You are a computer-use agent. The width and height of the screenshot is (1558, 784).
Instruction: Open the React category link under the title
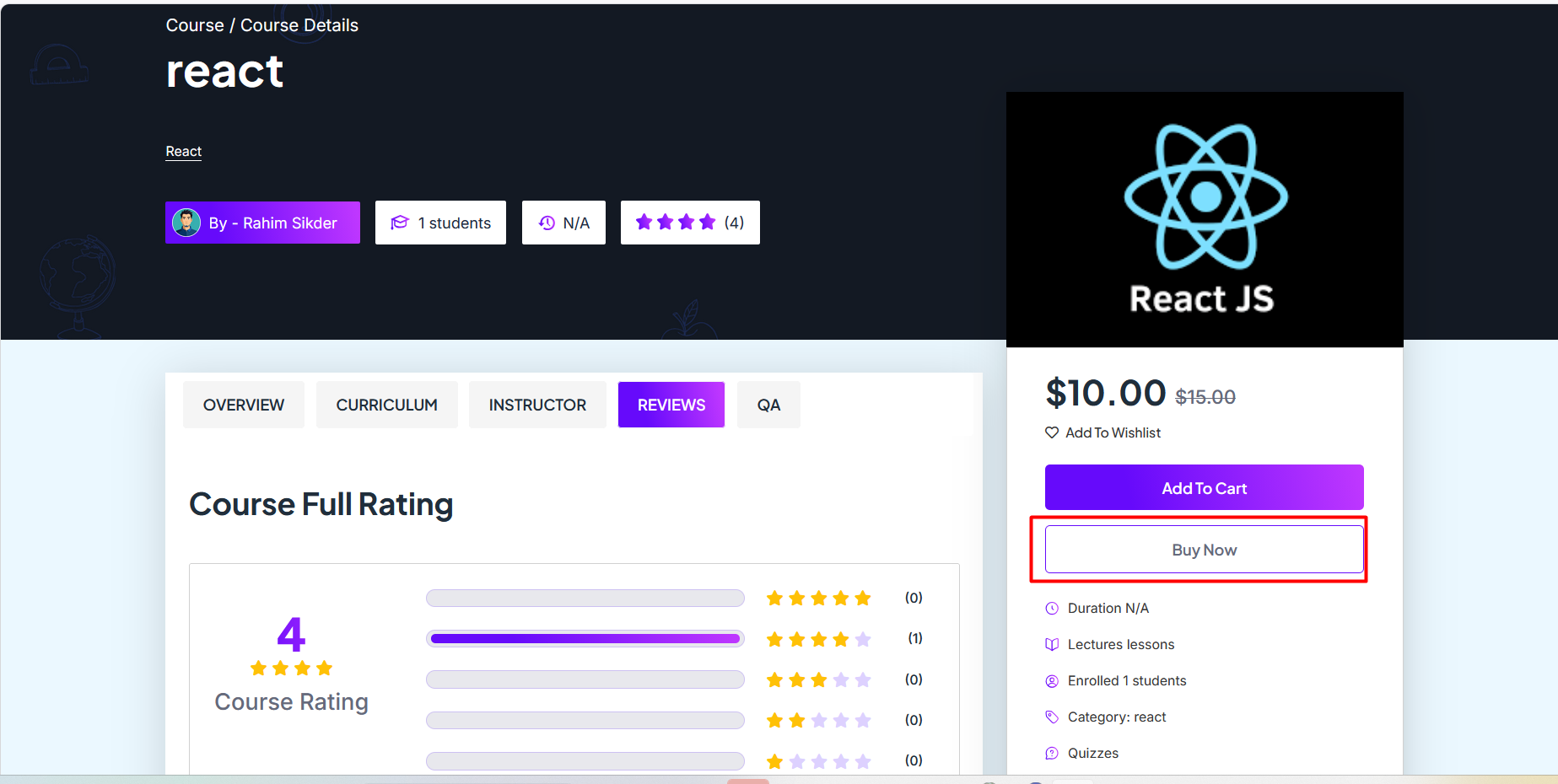[183, 152]
